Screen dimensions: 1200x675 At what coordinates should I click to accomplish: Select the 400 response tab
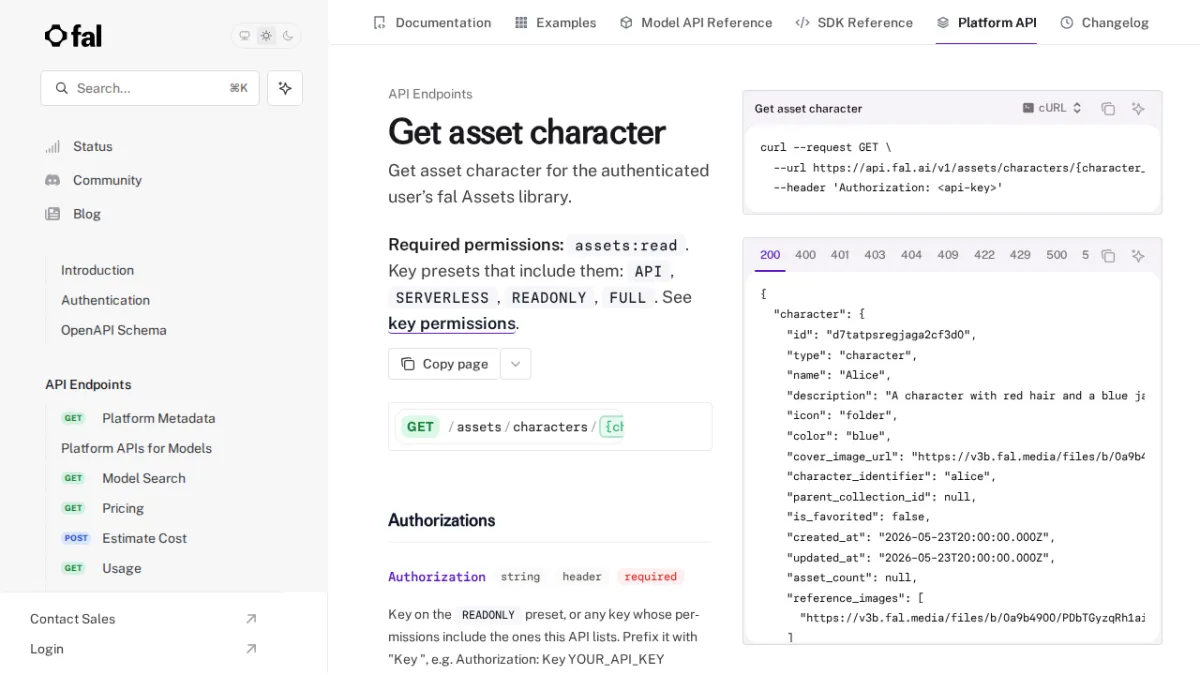point(805,255)
